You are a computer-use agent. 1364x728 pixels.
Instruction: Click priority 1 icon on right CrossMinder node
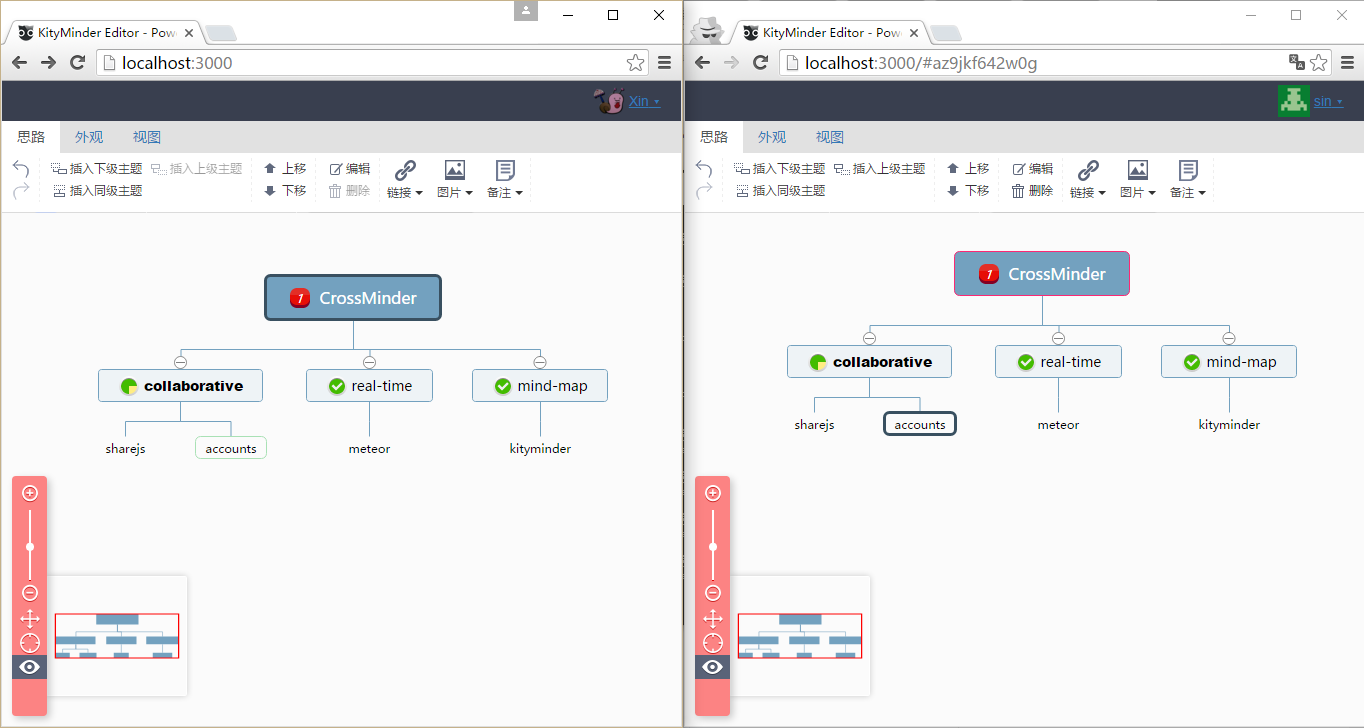(x=988, y=274)
